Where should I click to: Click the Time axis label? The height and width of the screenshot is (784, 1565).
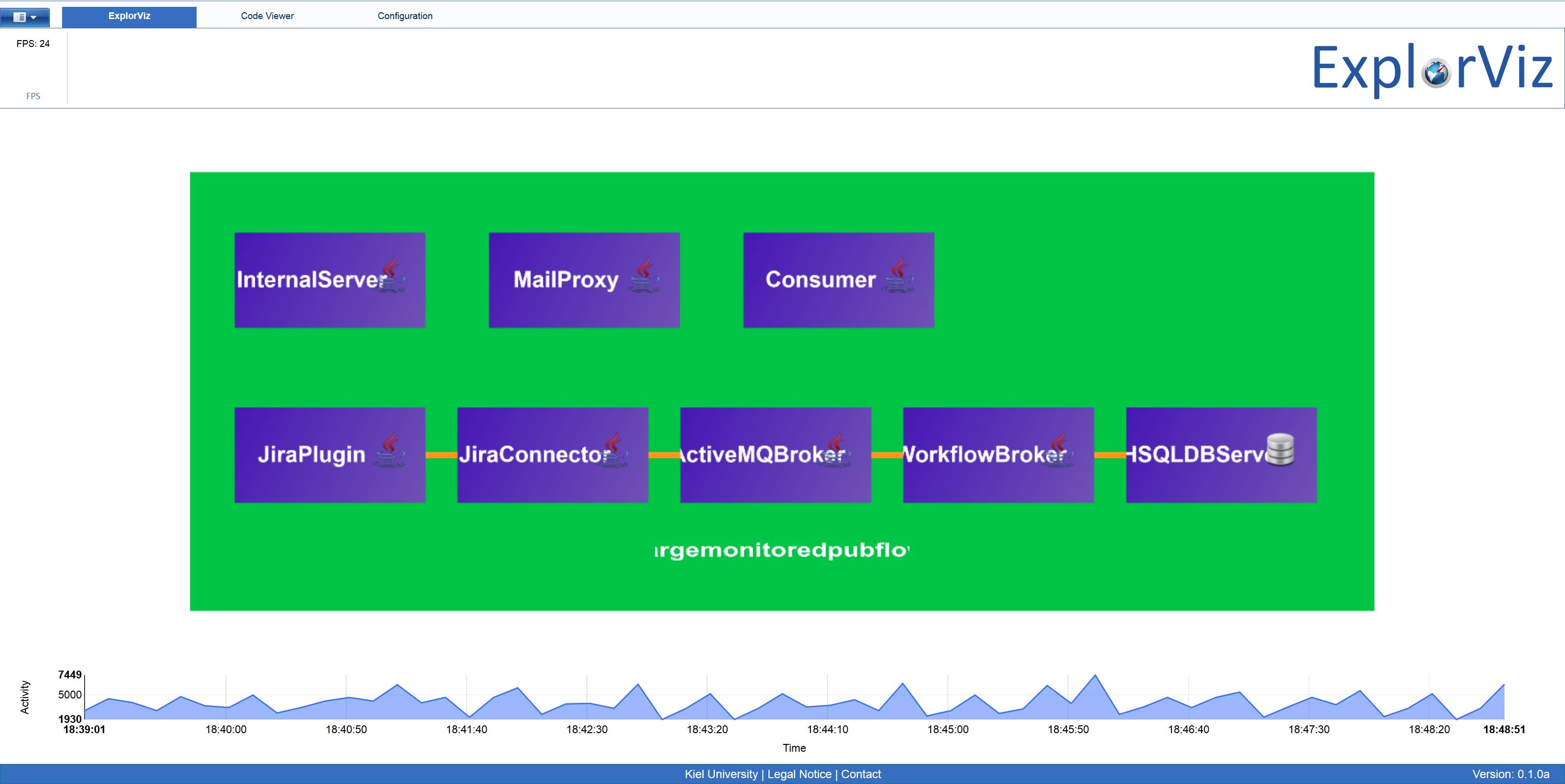(794, 748)
